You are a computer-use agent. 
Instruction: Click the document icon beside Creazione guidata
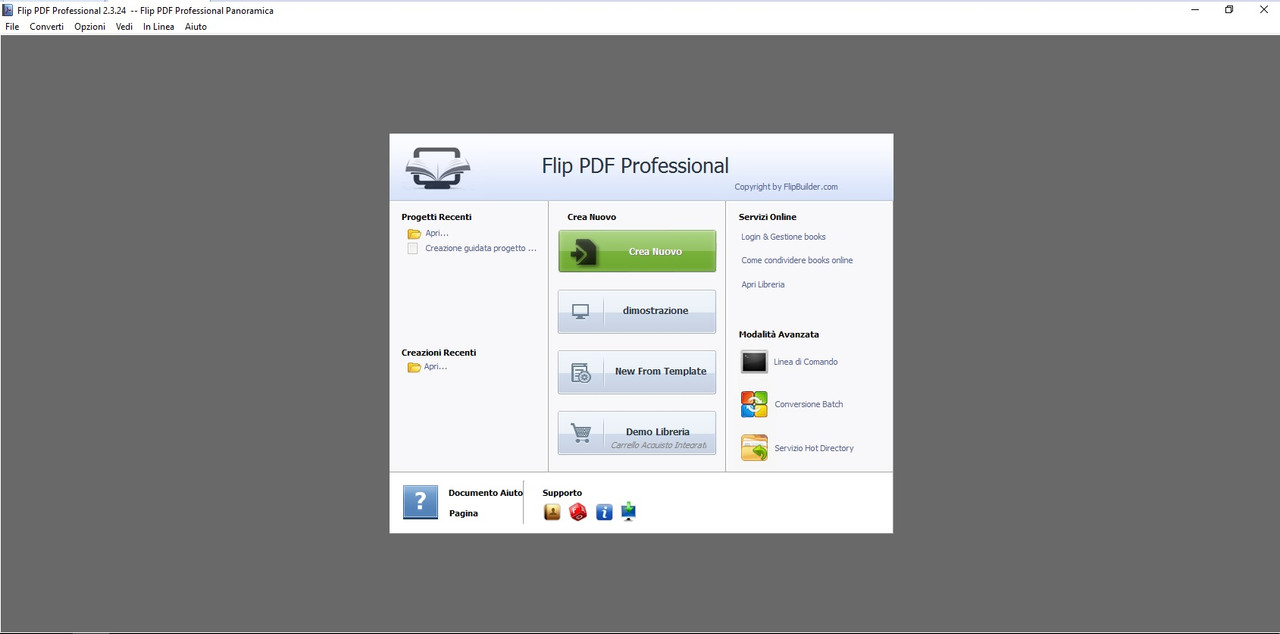click(413, 249)
